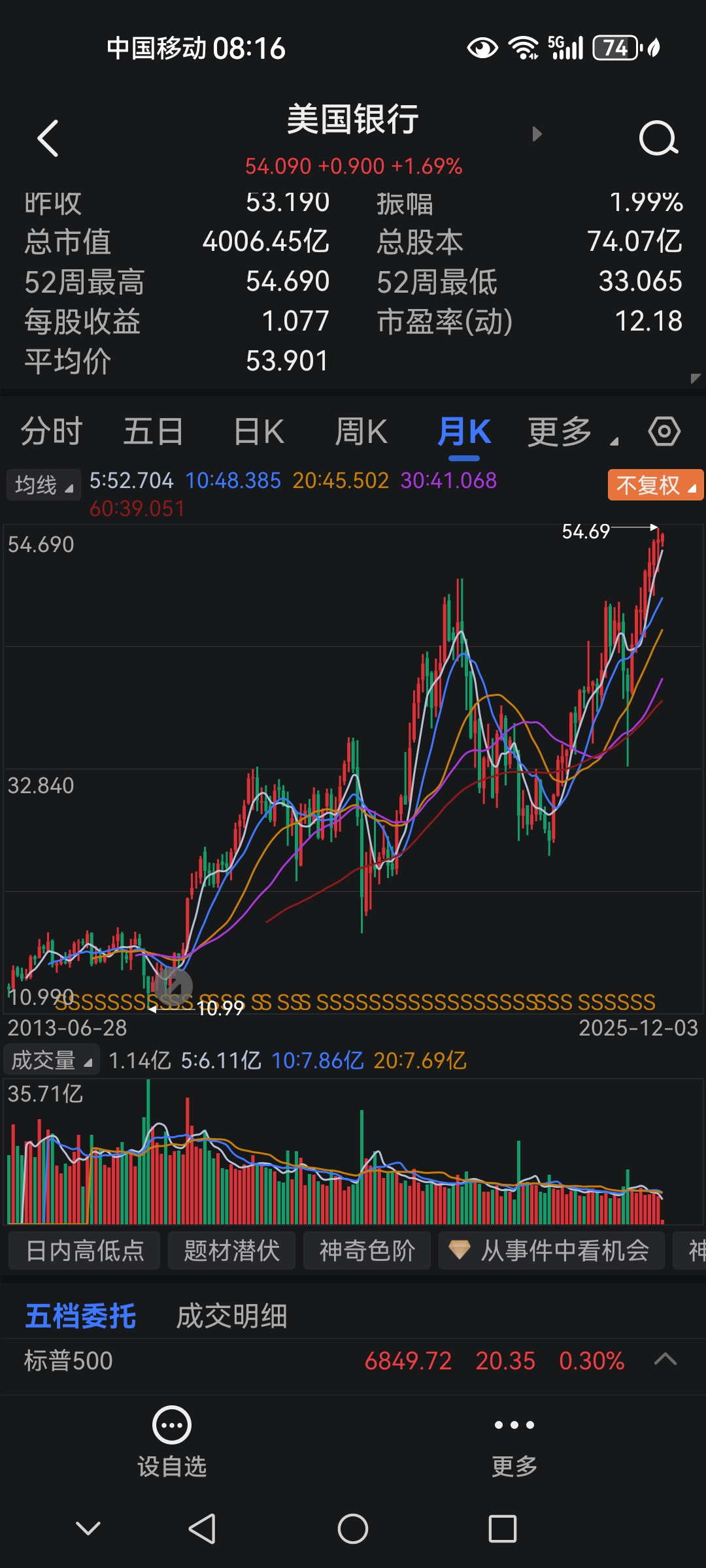Tap the diamond icon on events chip
The image size is (706, 1568).
(x=460, y=1250)
